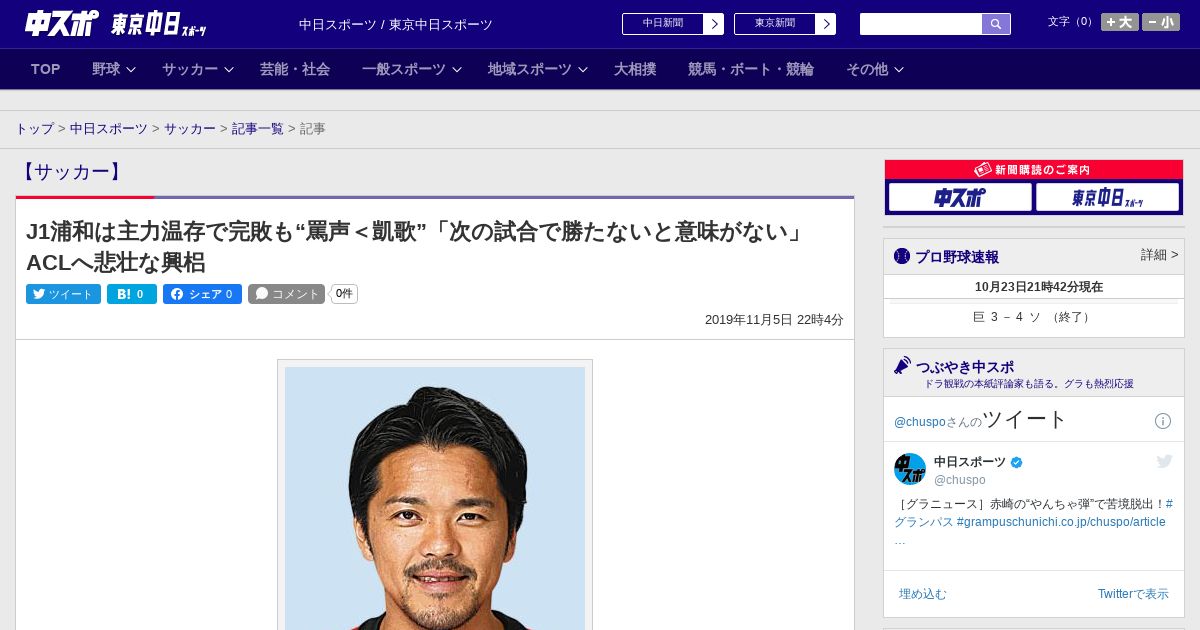The image size is (1200, 630).
Task: Click 中日スポーツ account name in tweet
Action: coord(970,462)
